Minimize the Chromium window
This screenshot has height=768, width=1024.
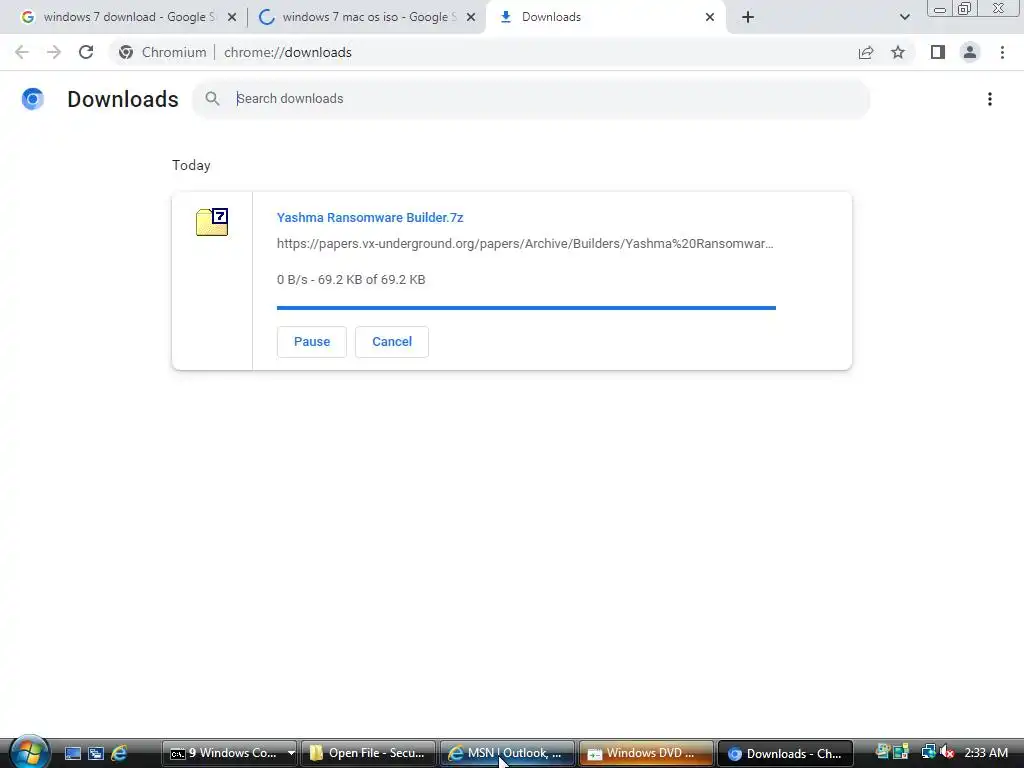pos(940,9)
